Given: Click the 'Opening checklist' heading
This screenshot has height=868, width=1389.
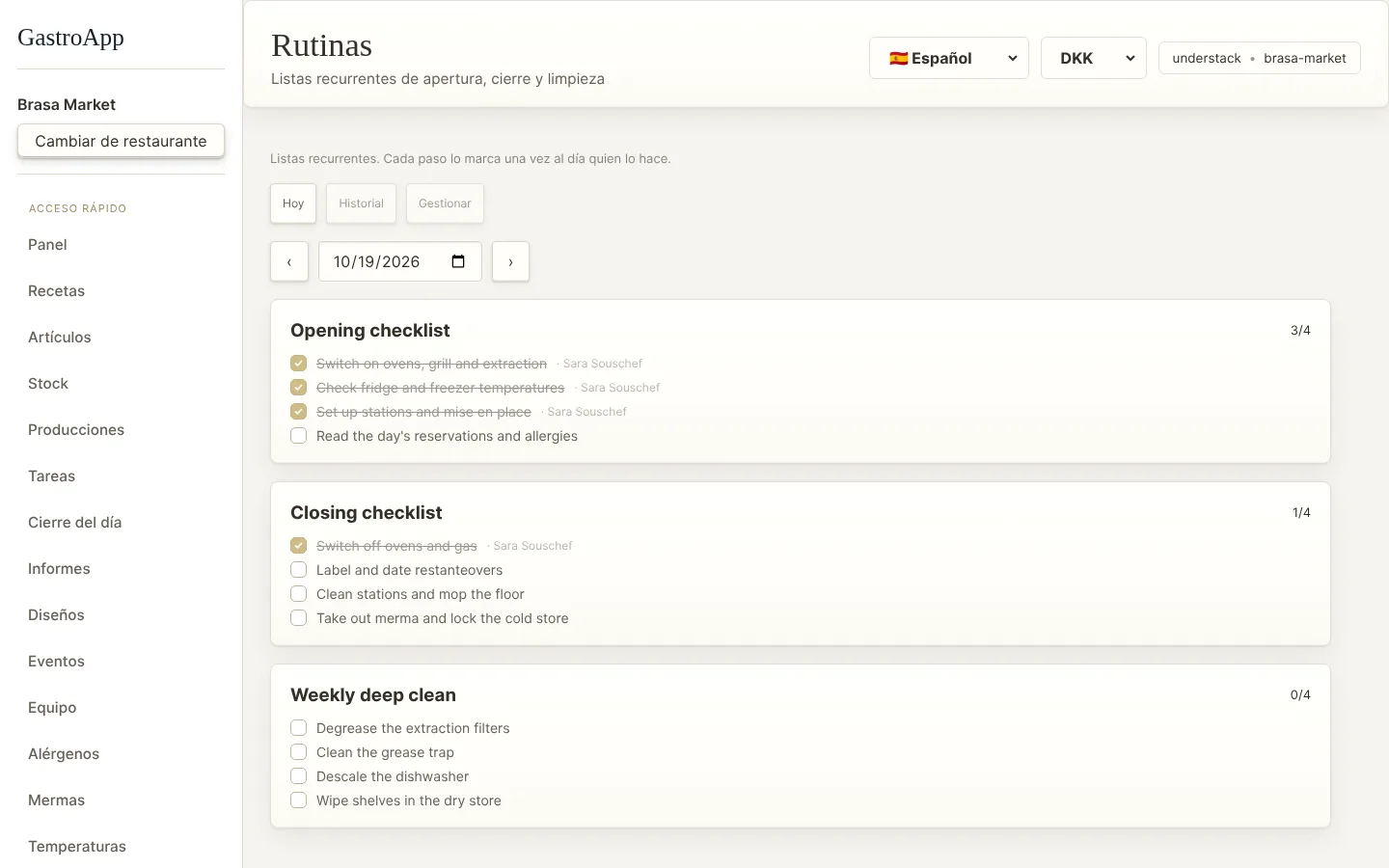Looking at the screenshot, I should [370, 330].
